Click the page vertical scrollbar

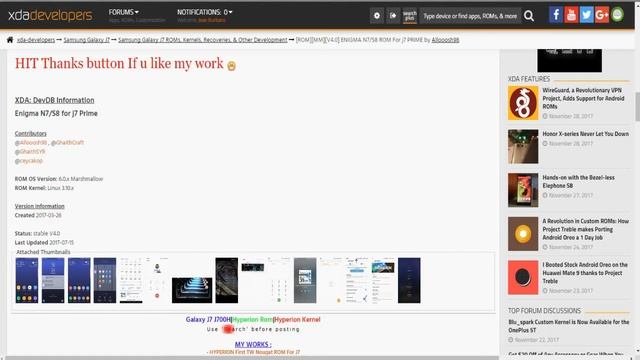point(637,107)
